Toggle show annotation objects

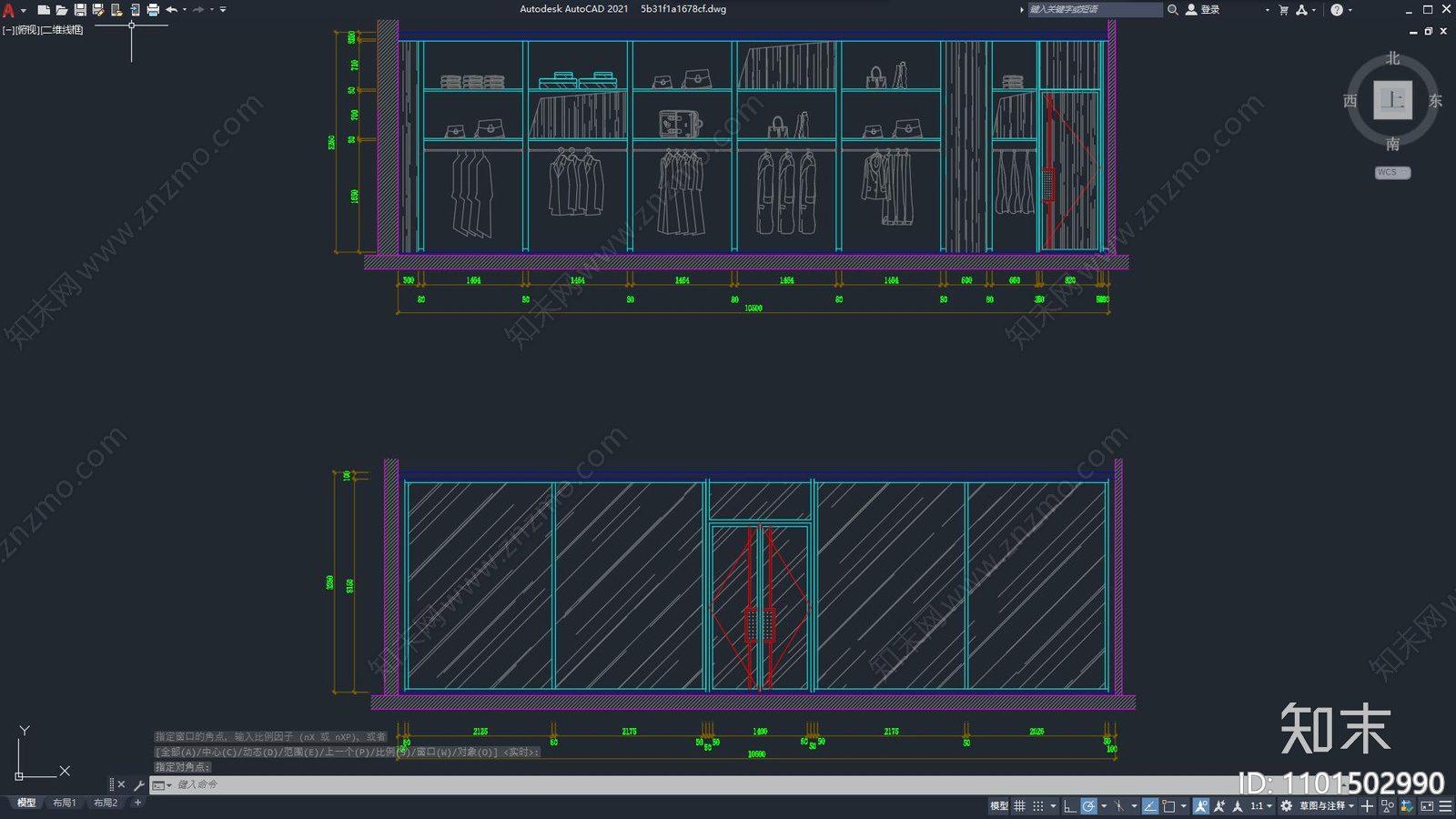point(1201,805)
